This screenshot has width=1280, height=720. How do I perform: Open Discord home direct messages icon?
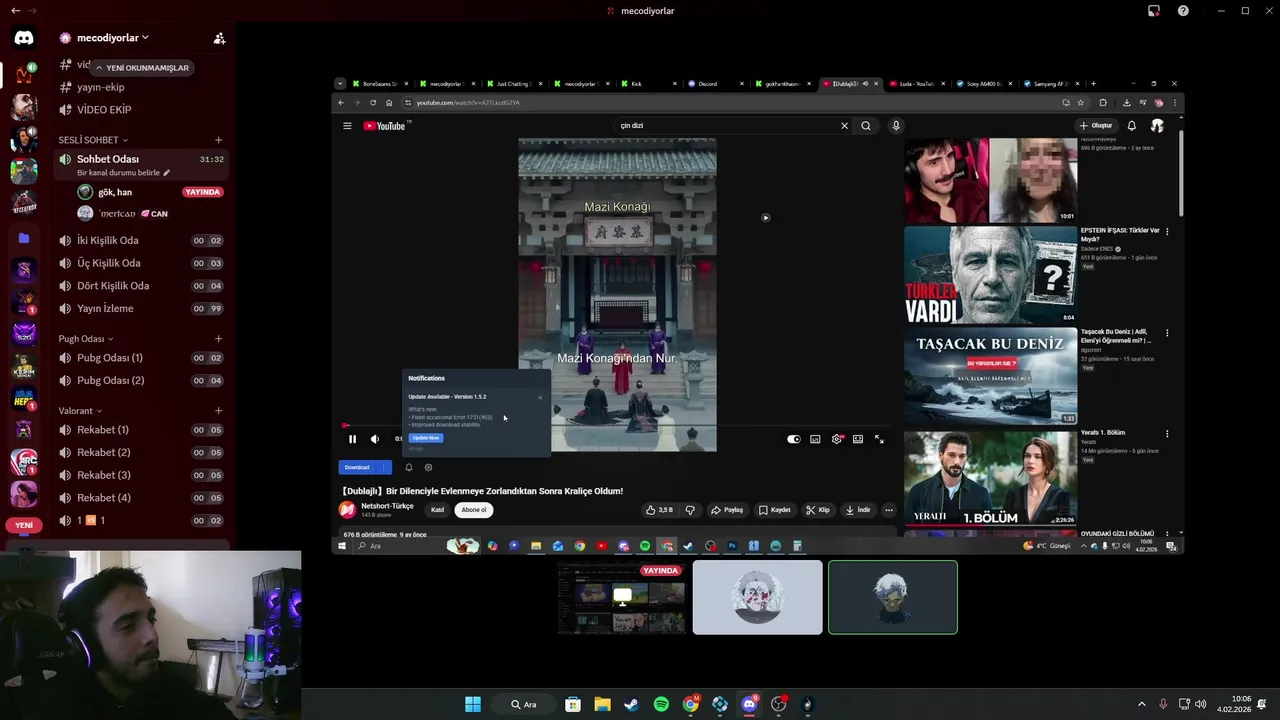coord(24,38)
